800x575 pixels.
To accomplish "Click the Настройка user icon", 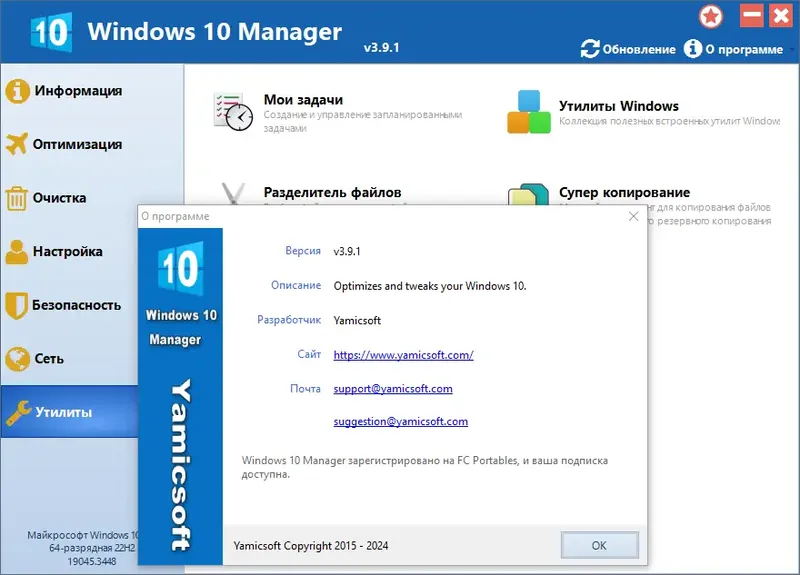I will click(17, 252).
